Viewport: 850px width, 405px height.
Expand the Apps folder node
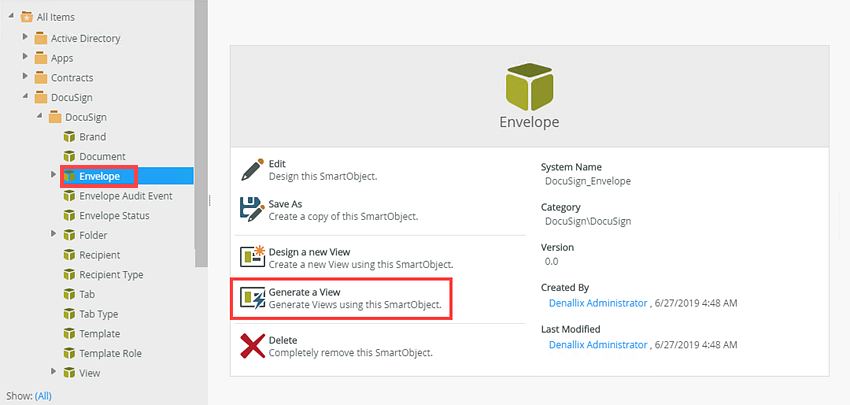pyautogui.click(x=26, y=58)
